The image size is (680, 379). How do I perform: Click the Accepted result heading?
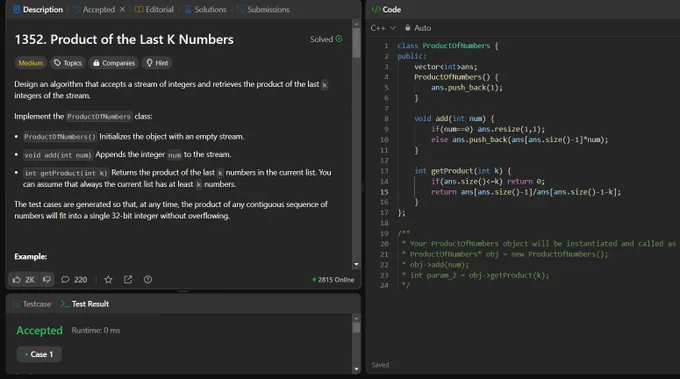[x=39, y=330]
